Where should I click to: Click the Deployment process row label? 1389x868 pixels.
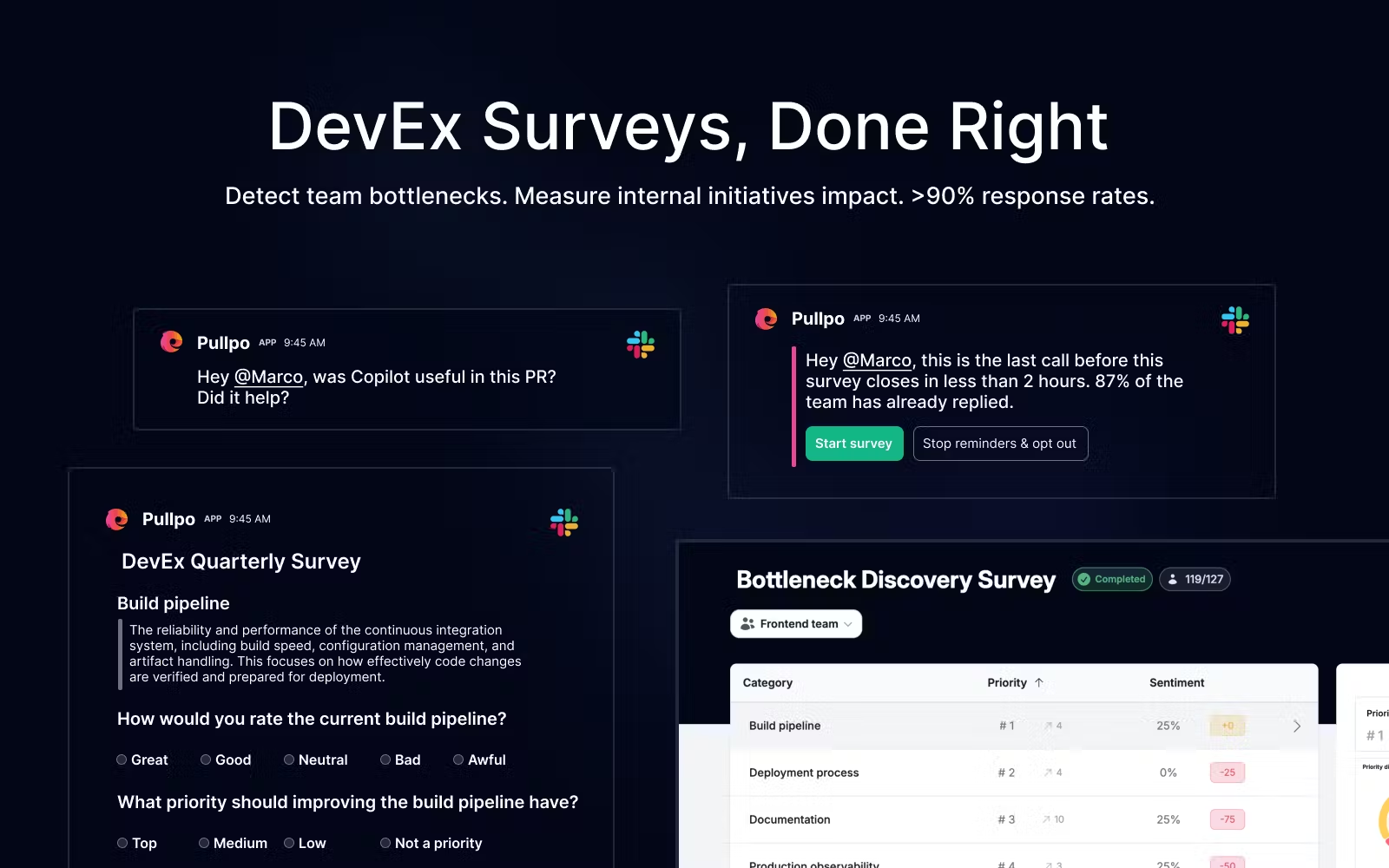tap(804, 773)
